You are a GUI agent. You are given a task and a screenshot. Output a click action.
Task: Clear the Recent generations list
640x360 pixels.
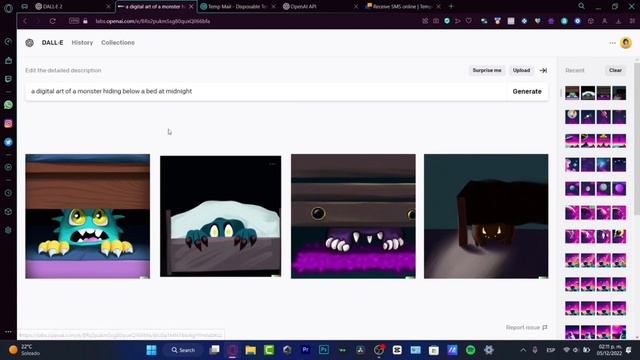pyautogui.click(x=615, y=70)
